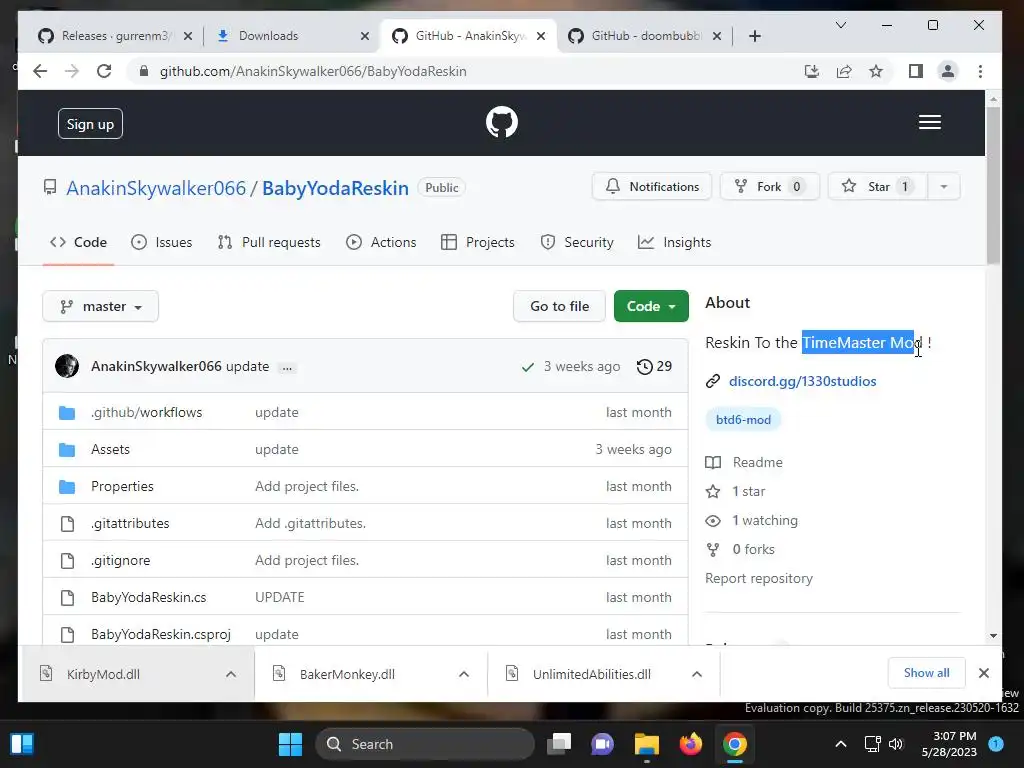
Task: Close the downloads bar
Action: pyautogui.click(x=984, y=673)
